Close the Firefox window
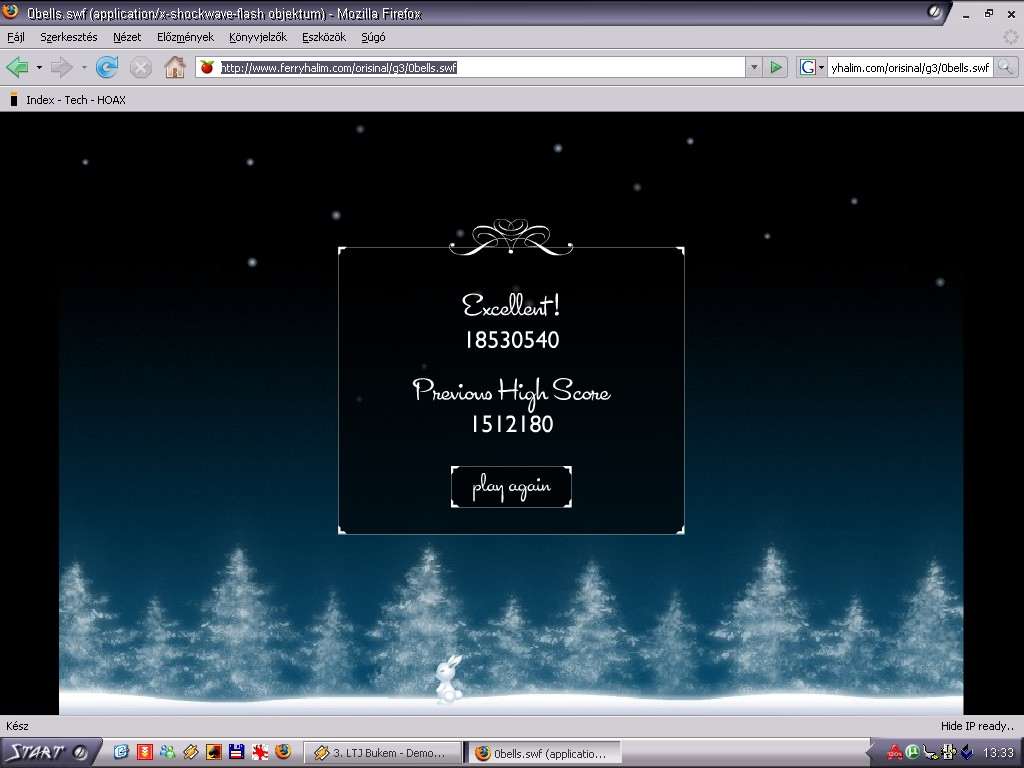 [1010, 14]
